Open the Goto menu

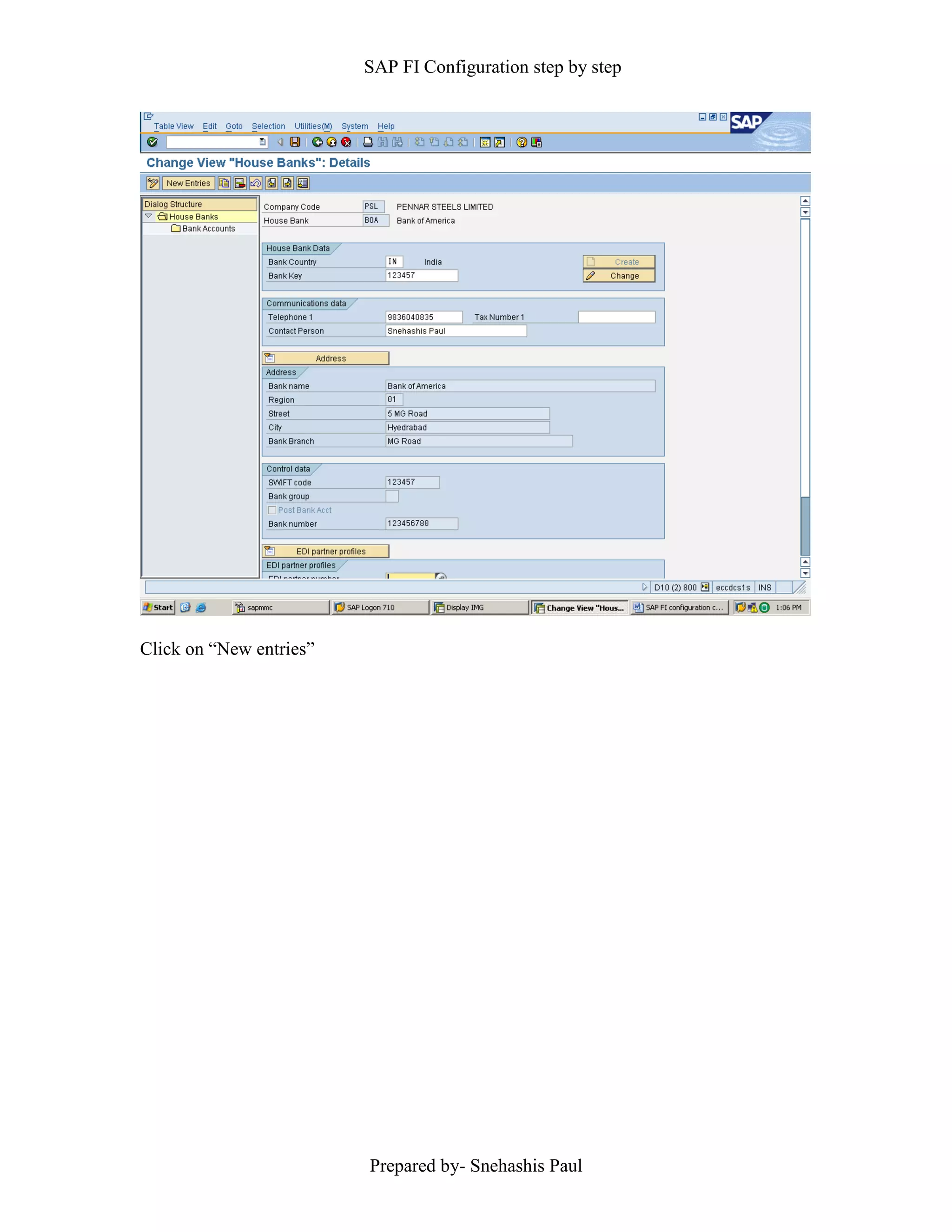(234, 126)
